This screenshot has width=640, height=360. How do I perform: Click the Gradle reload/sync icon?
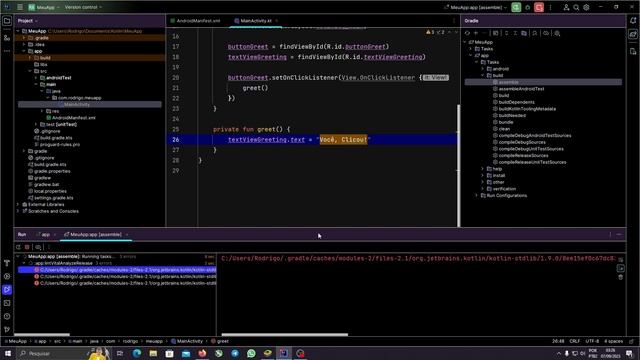(x=467, y=33)
